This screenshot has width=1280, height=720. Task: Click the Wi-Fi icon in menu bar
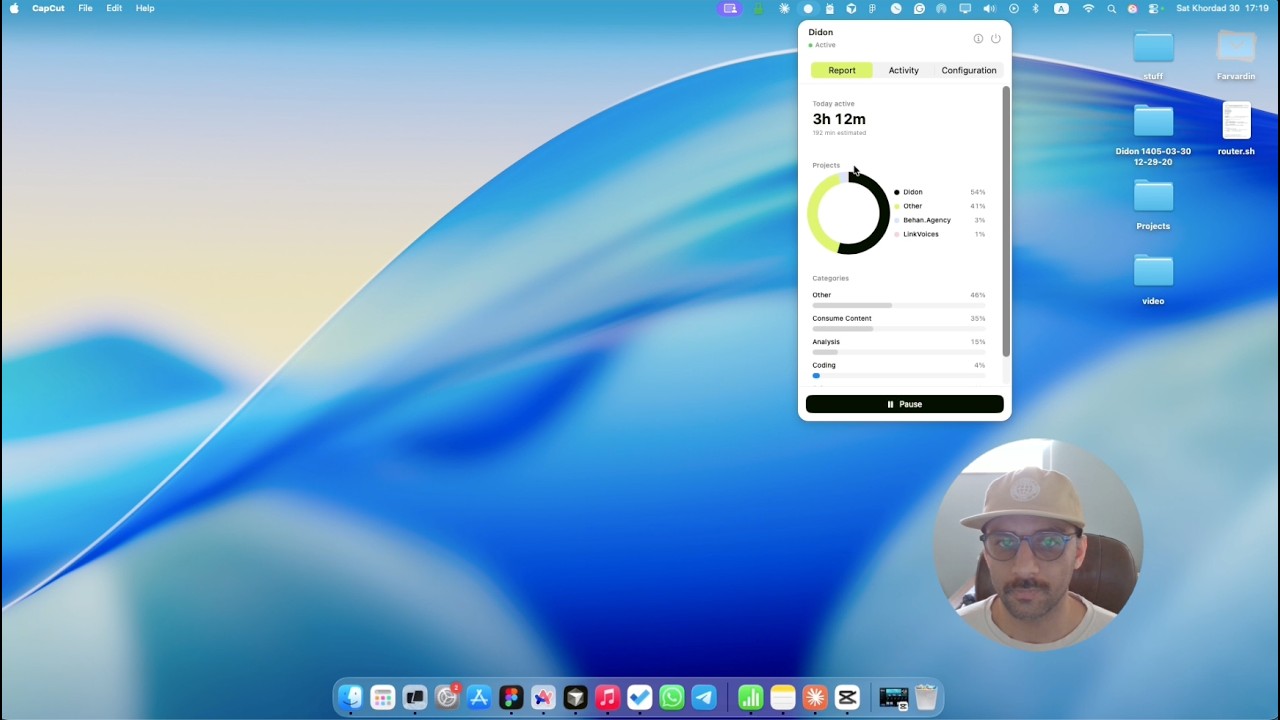(x=1088, y=8)
